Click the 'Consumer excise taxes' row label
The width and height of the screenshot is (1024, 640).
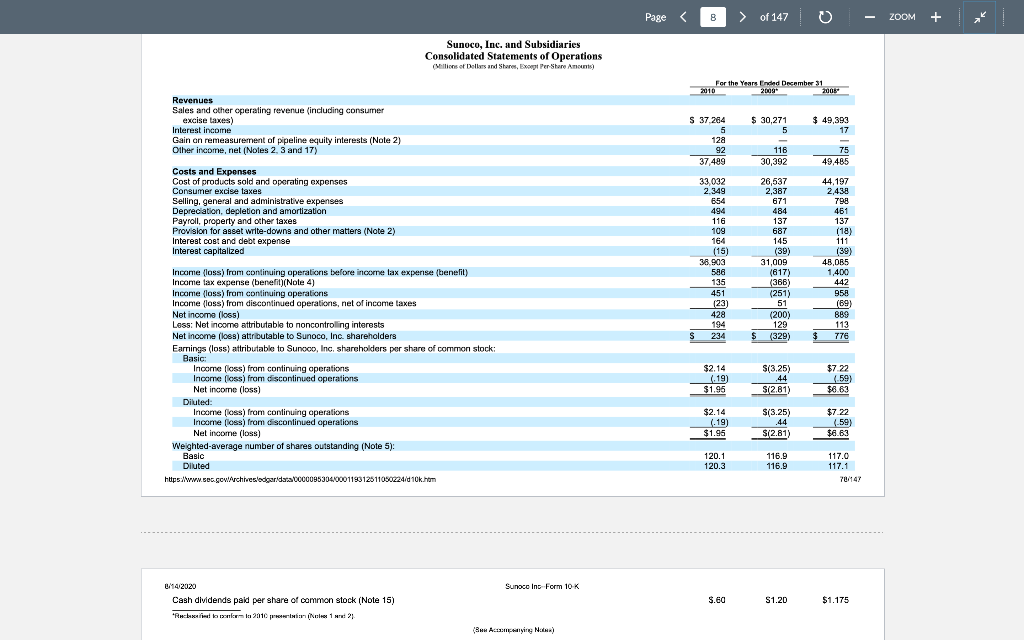pyautogui.click(x=217, y=191)
